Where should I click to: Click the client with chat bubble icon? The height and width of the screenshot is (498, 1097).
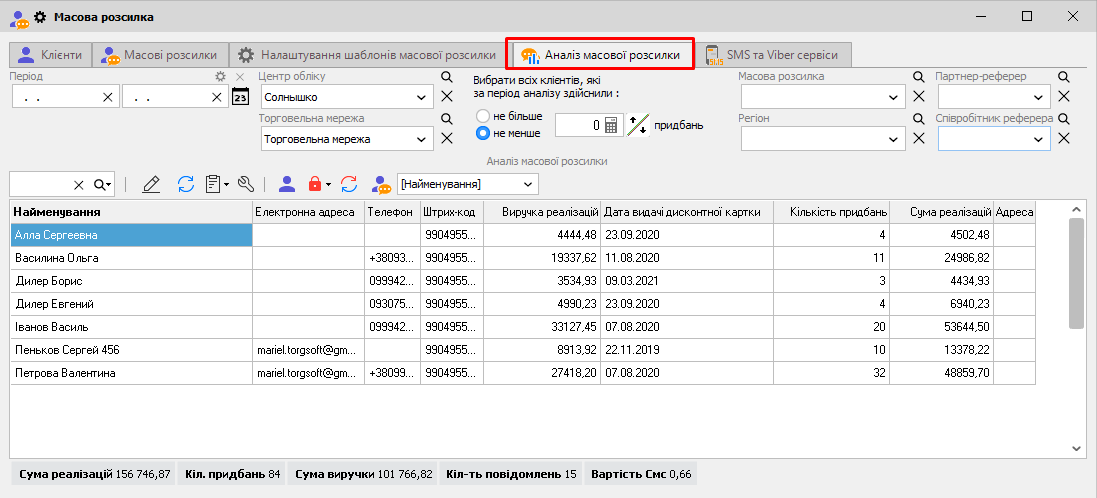coord(381,184)
